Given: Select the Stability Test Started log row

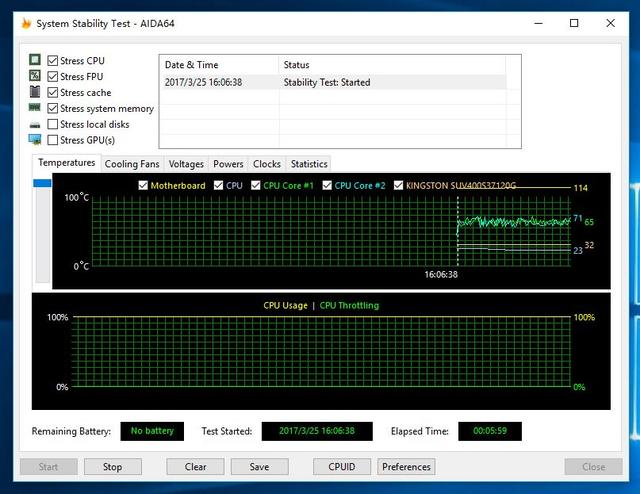Looking at the screenshot, I should 334,82.
